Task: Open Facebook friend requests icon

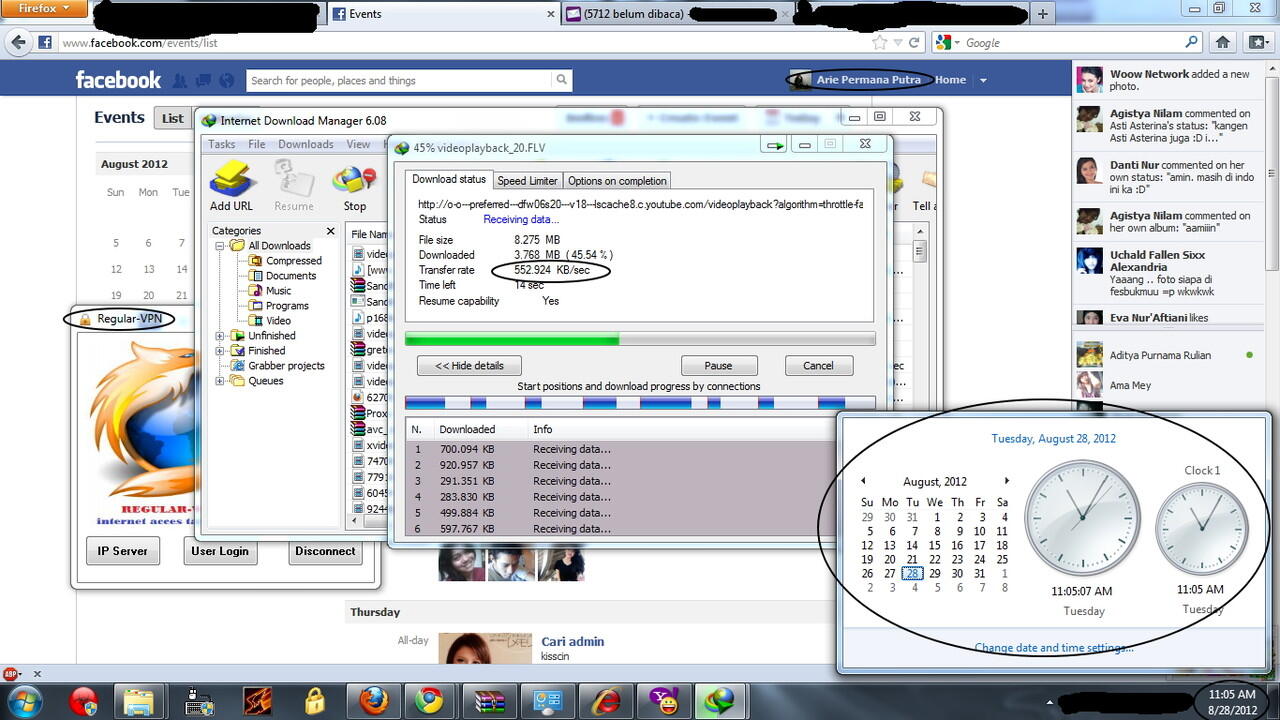Action: click(180, 80)
